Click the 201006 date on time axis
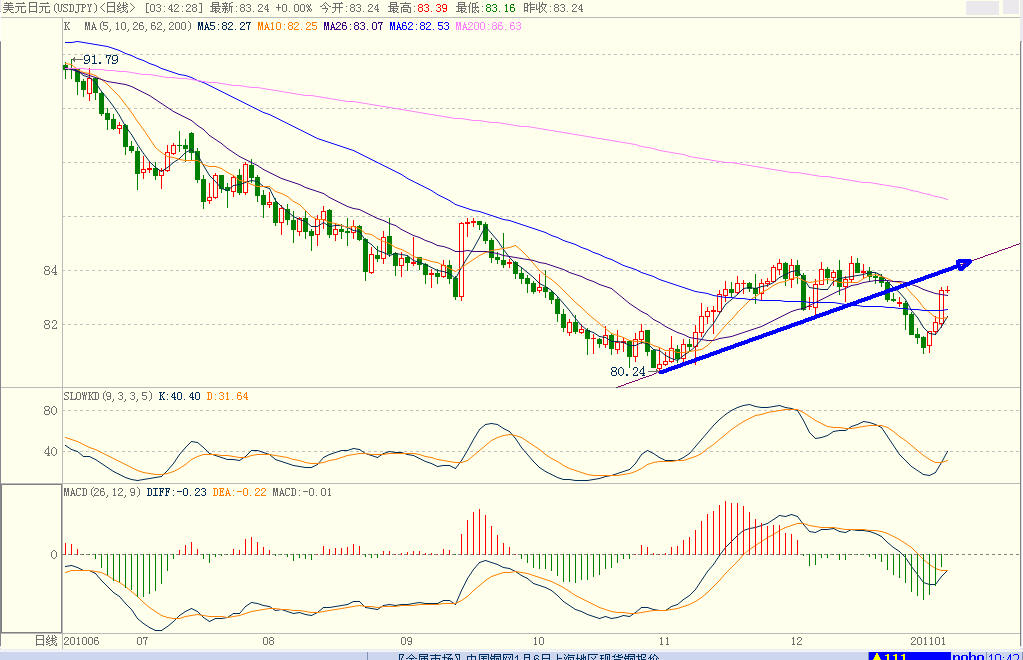1023x660 pixels. [x=82, y=640]
